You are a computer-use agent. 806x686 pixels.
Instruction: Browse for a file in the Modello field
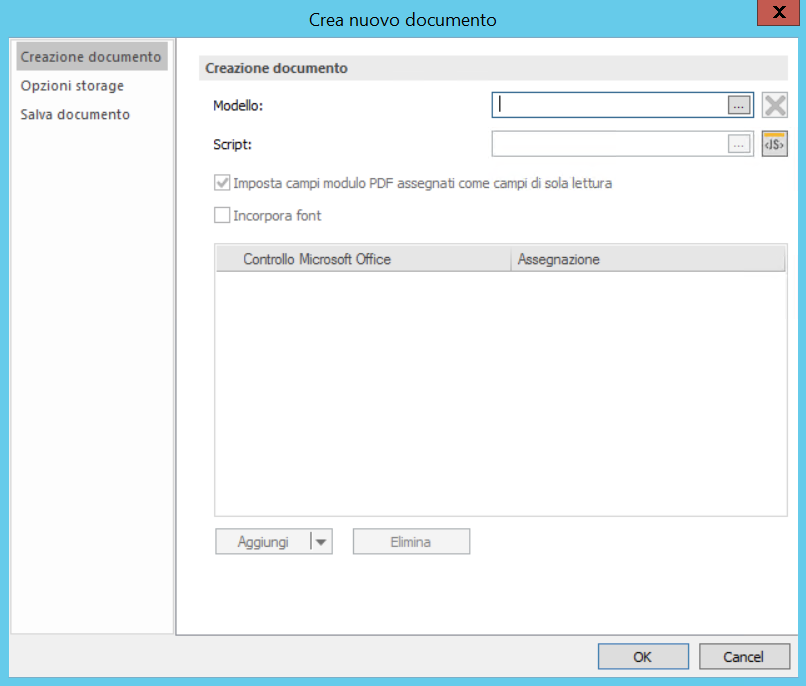tap(737, 104)
